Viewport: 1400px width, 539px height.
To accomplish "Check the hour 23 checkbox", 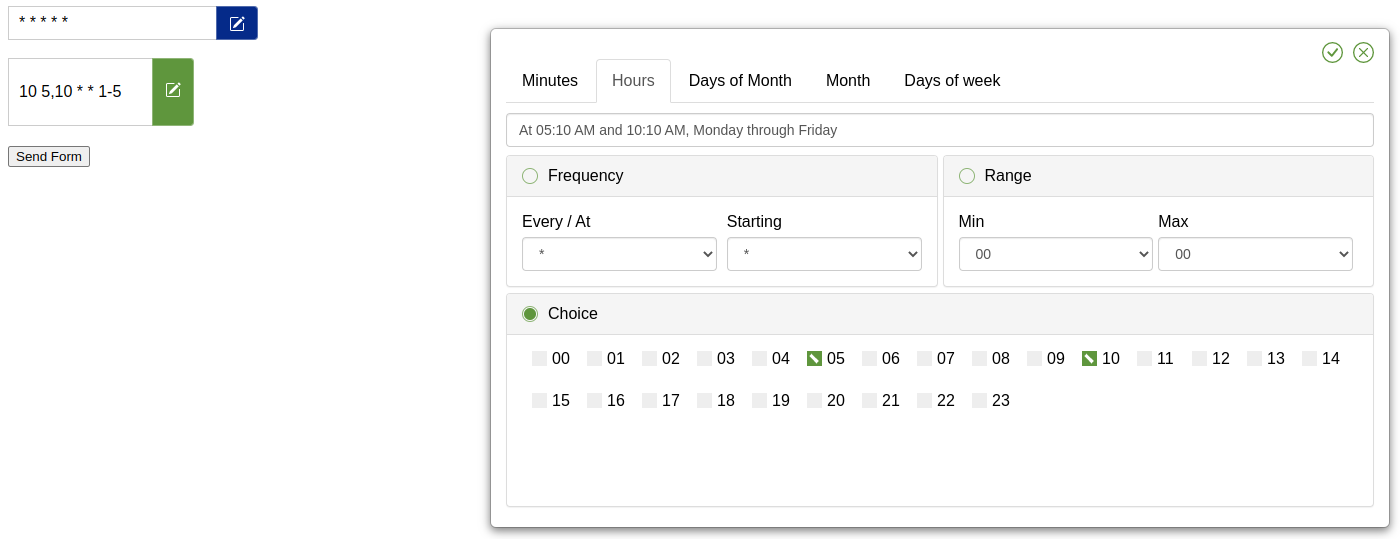I will [x=979, y=401].
